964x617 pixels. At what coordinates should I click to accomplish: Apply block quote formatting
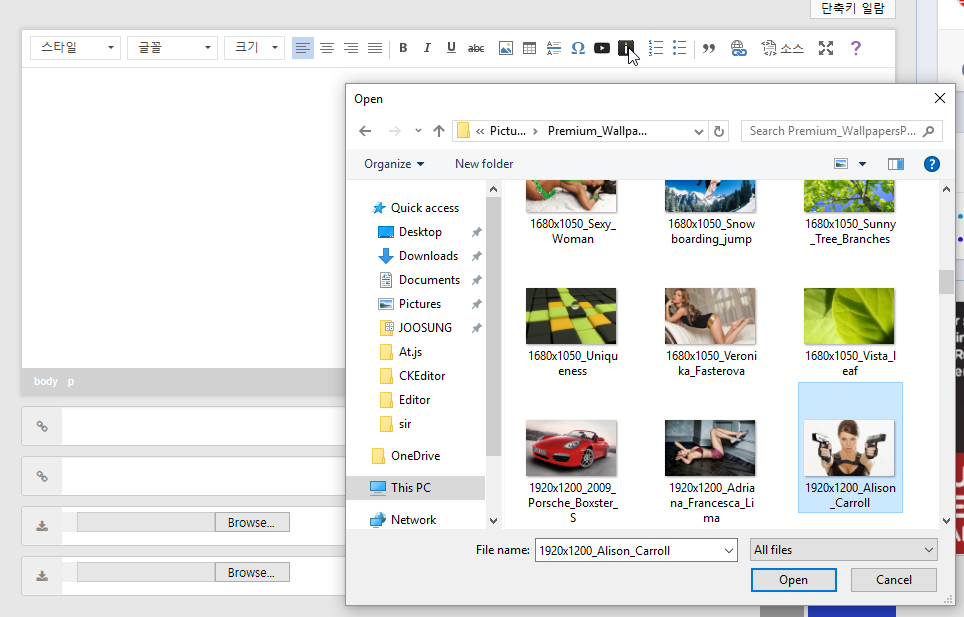(x=709, y=48)
